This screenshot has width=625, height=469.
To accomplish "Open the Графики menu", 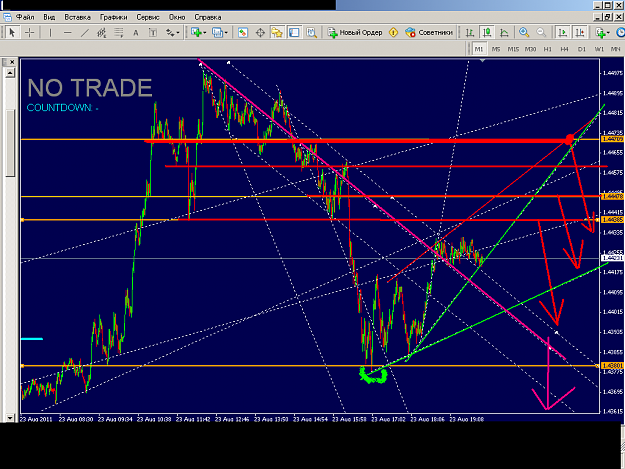I will click(114, 17).
